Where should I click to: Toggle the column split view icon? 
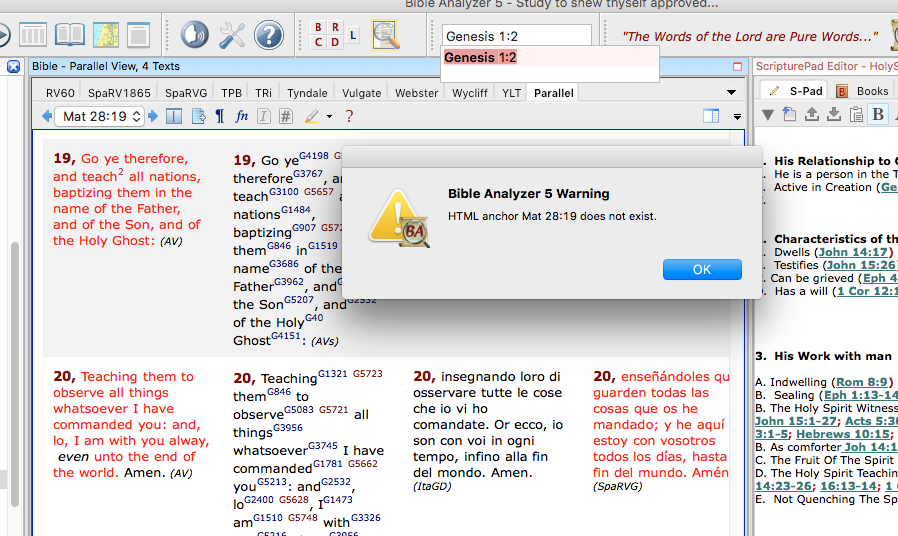coord(174,116)
